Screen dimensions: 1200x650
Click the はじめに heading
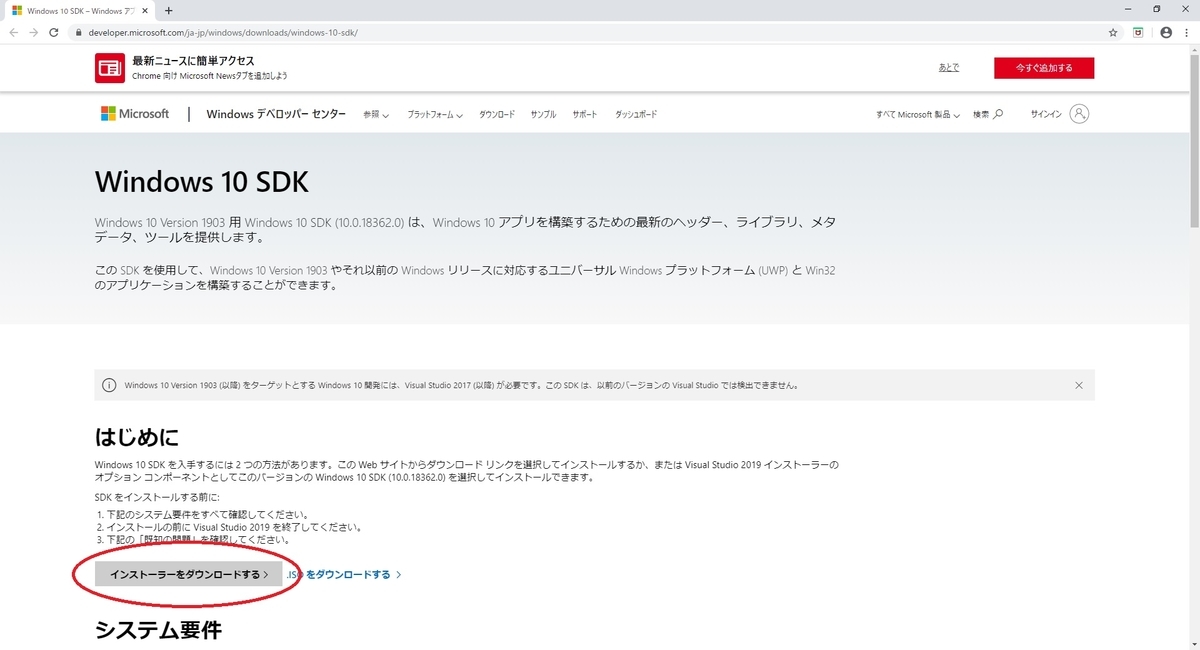137,436
